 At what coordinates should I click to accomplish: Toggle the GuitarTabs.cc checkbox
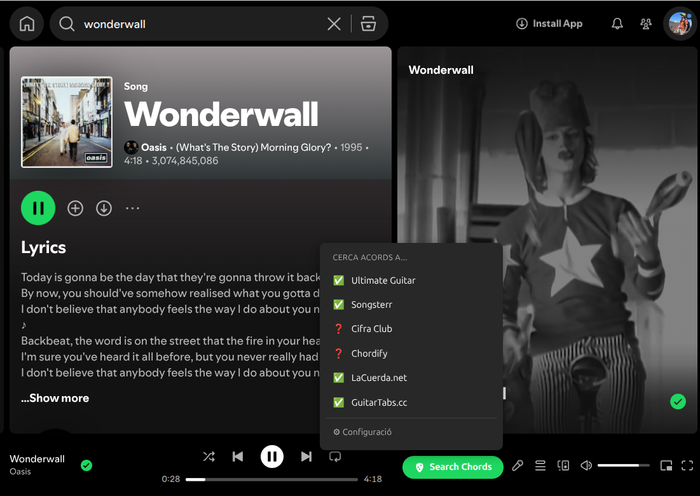coord(339,402)
